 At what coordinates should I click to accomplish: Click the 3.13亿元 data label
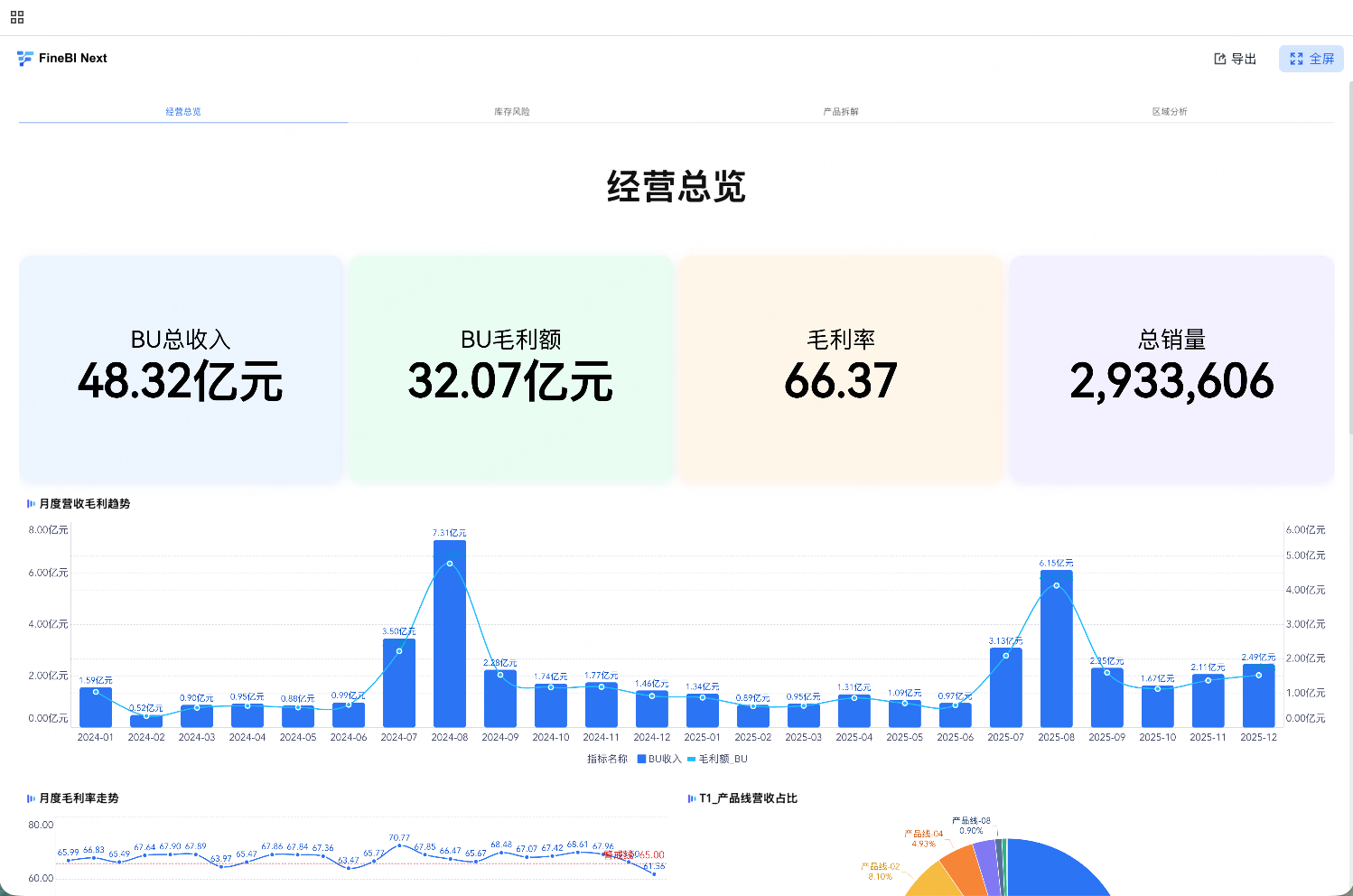tap(1006, 640)
